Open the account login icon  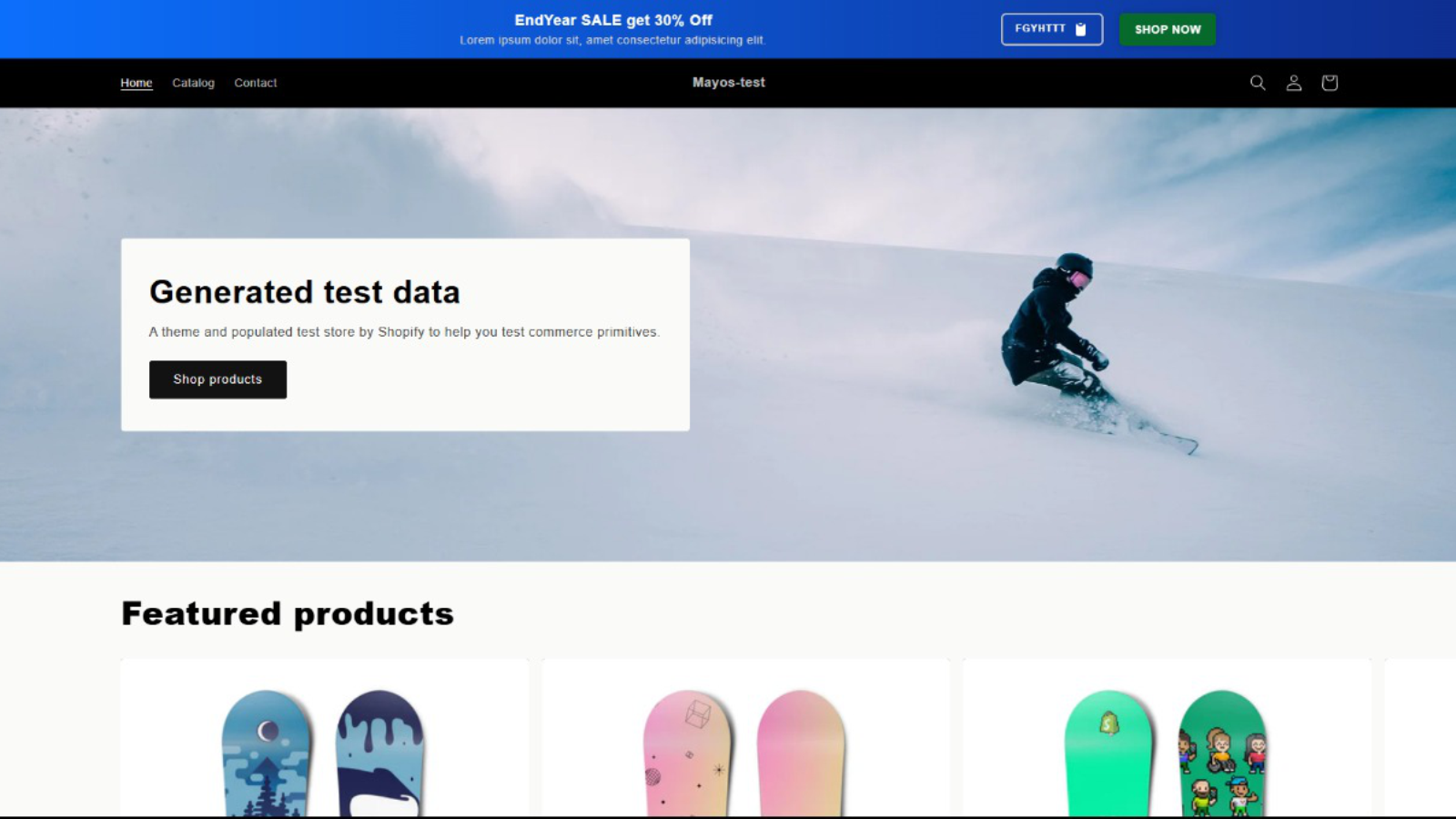point(1293,83)
